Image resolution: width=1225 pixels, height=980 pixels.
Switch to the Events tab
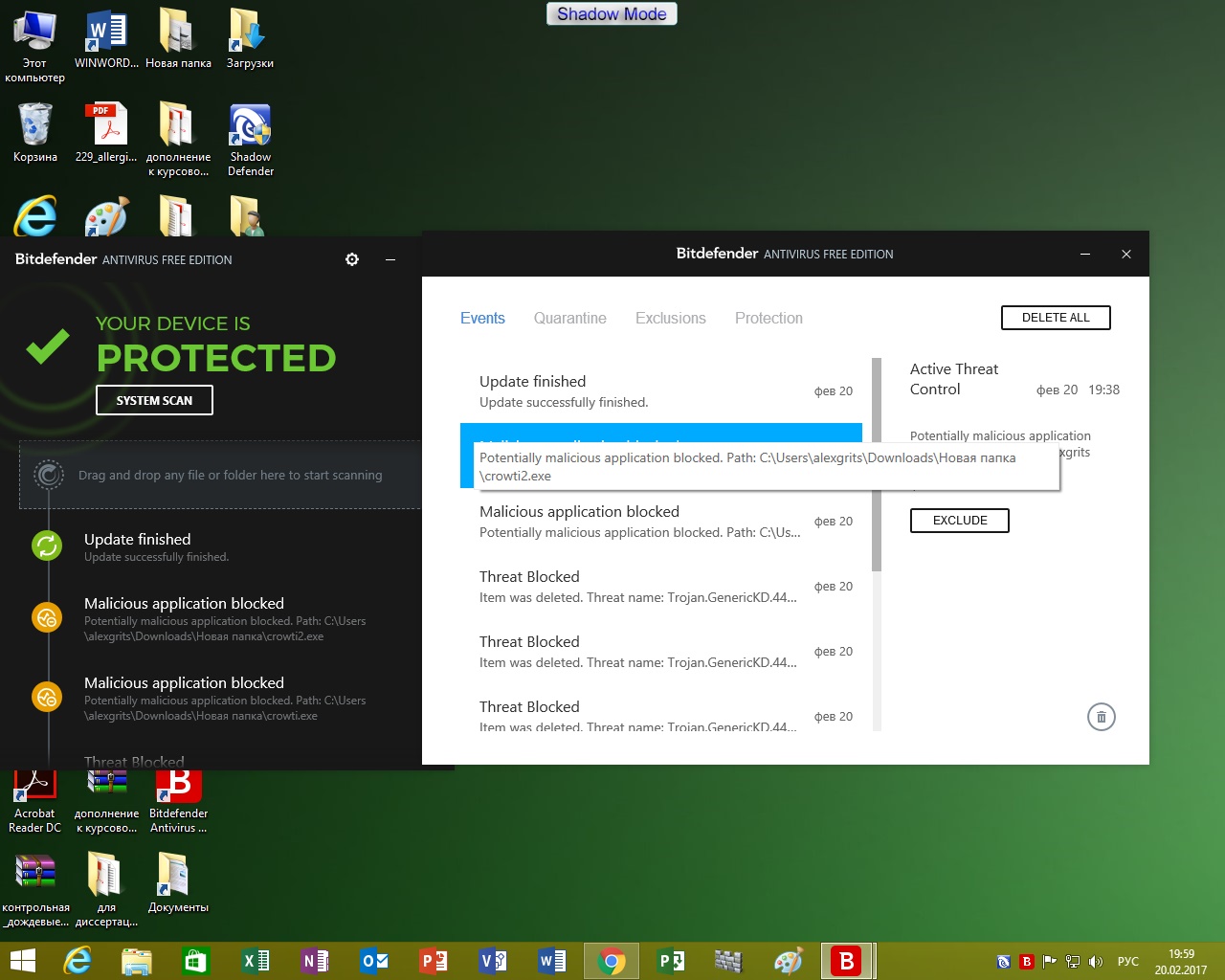[x=482, y=319]
